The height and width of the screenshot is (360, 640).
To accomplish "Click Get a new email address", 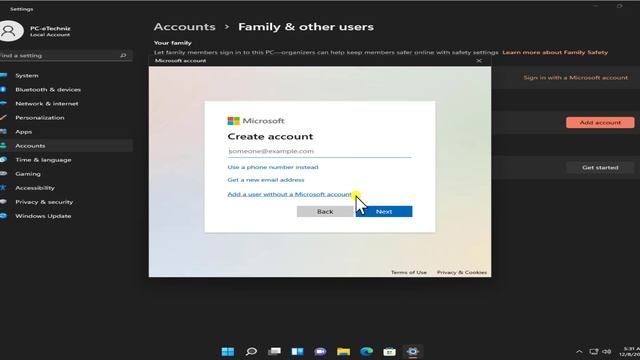I will [266, 180].
